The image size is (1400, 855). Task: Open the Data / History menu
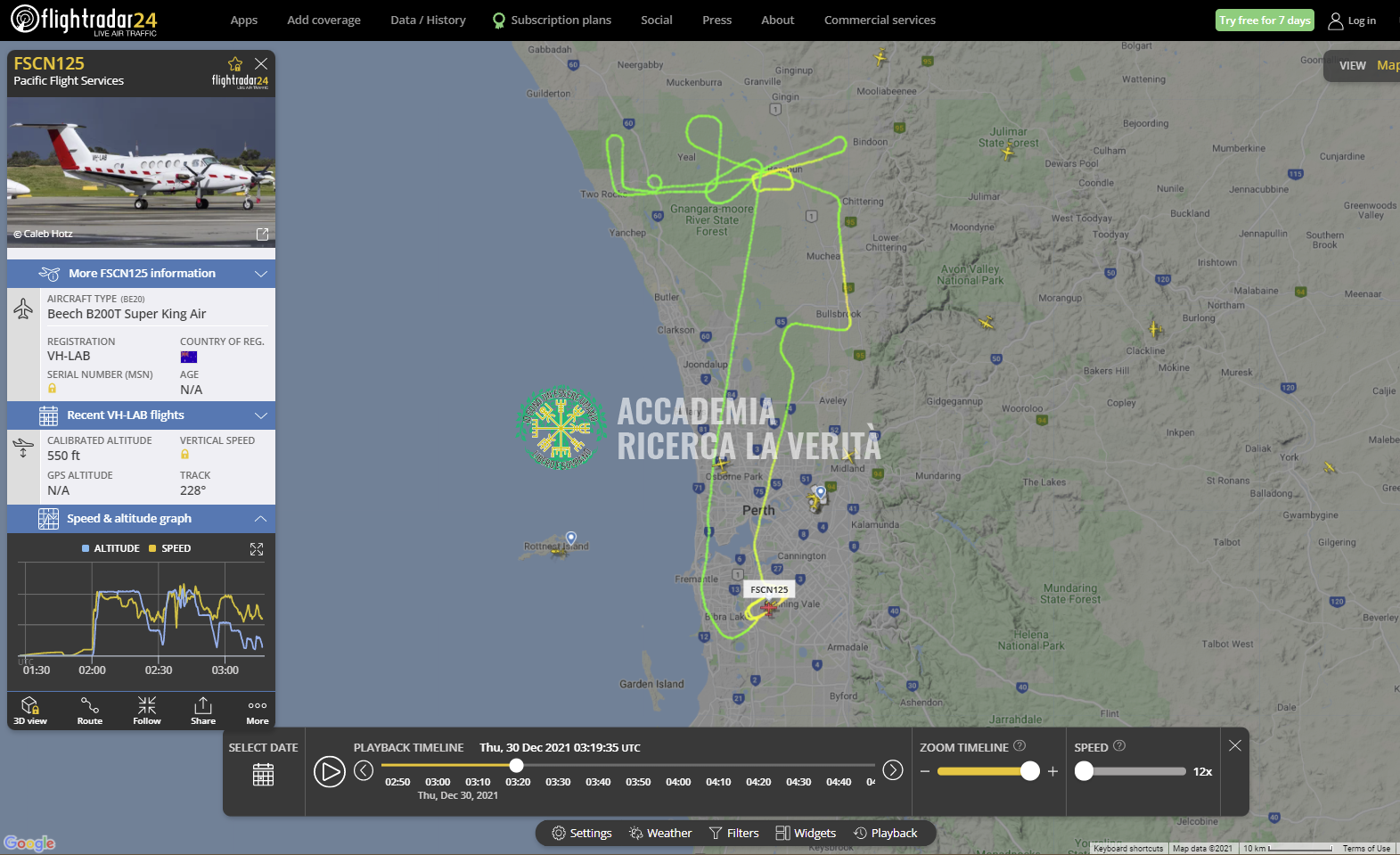point(428,20)
